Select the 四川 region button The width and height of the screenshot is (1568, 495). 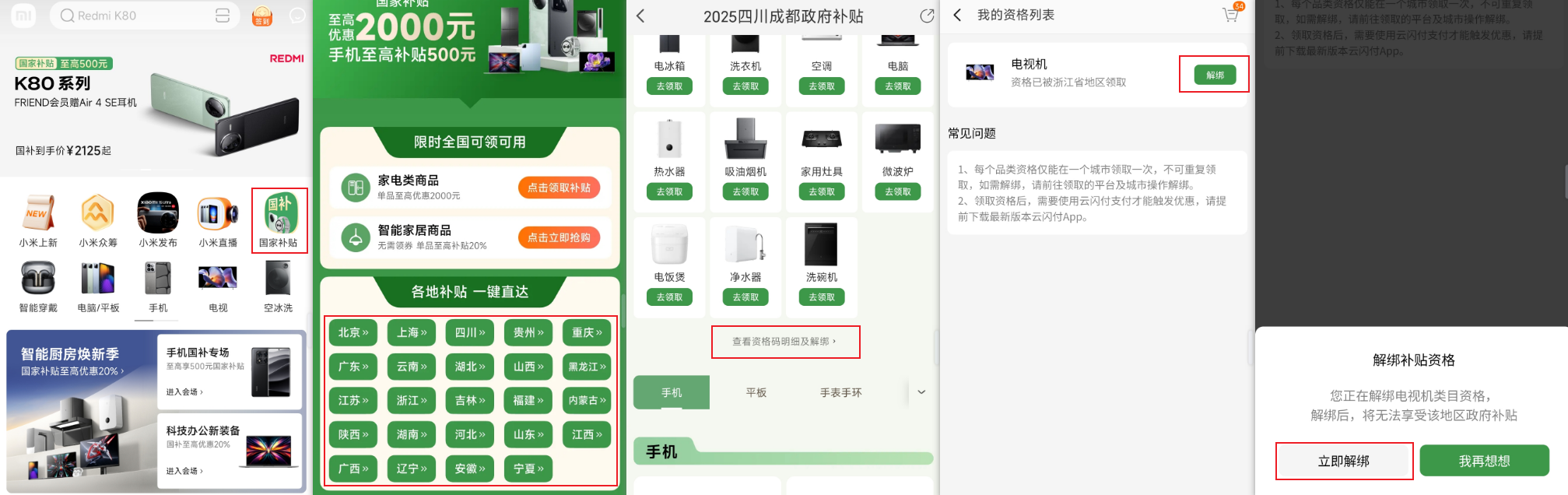(470, 332)
